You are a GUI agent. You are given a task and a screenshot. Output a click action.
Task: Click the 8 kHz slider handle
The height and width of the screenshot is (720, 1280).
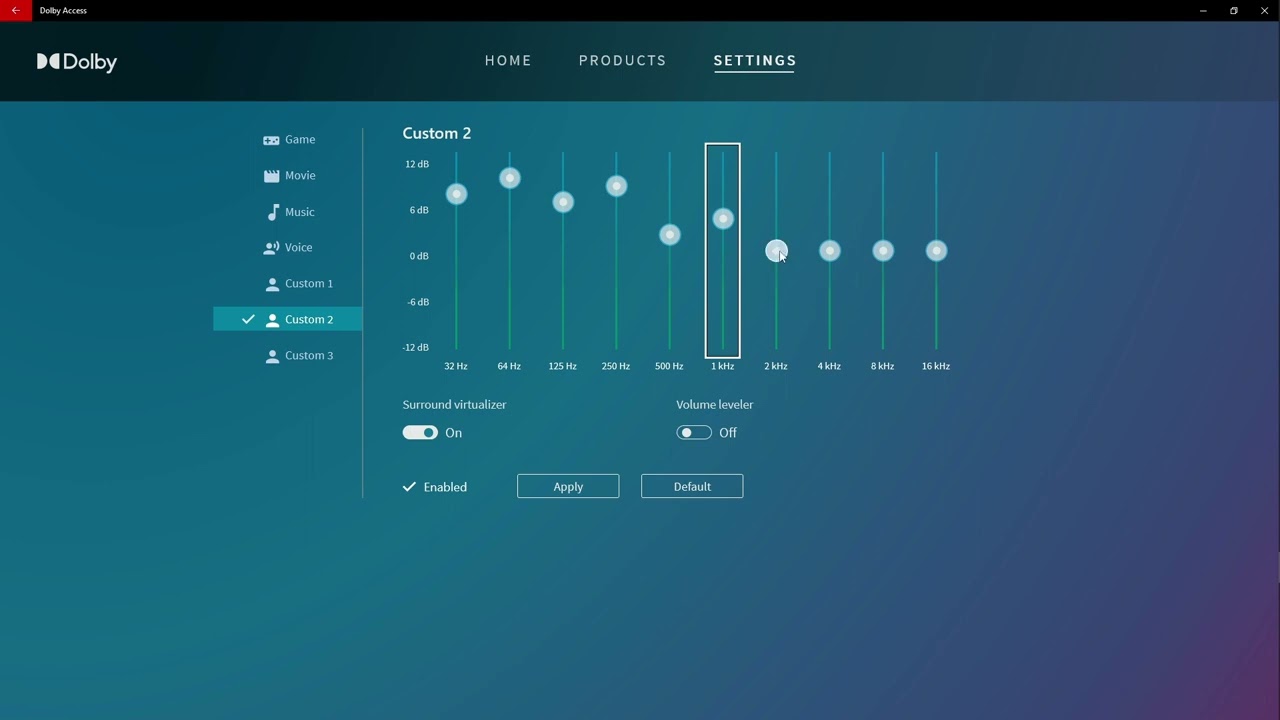click(883, 251)
